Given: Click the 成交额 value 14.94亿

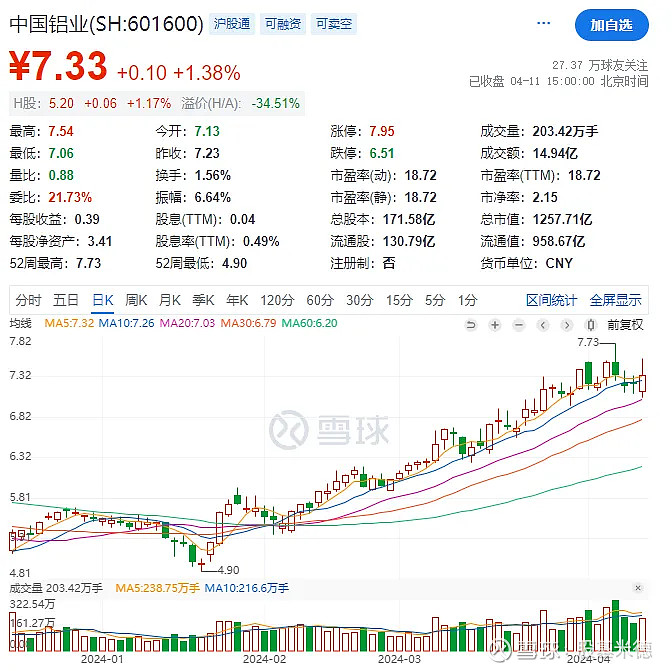Looking at the screenshot, I should pos(555,153).
